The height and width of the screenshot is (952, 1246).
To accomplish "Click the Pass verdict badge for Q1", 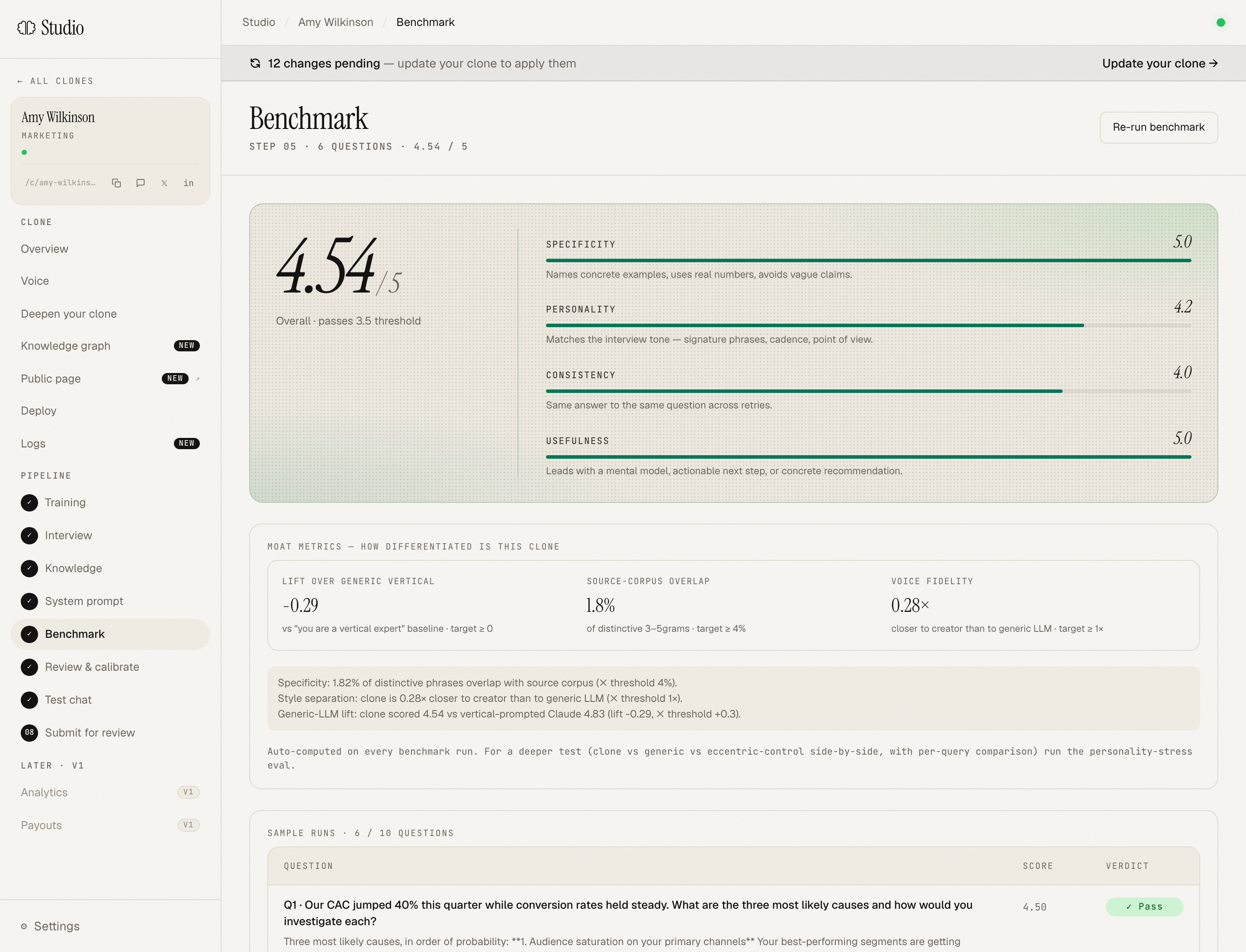I will 1144,907.
